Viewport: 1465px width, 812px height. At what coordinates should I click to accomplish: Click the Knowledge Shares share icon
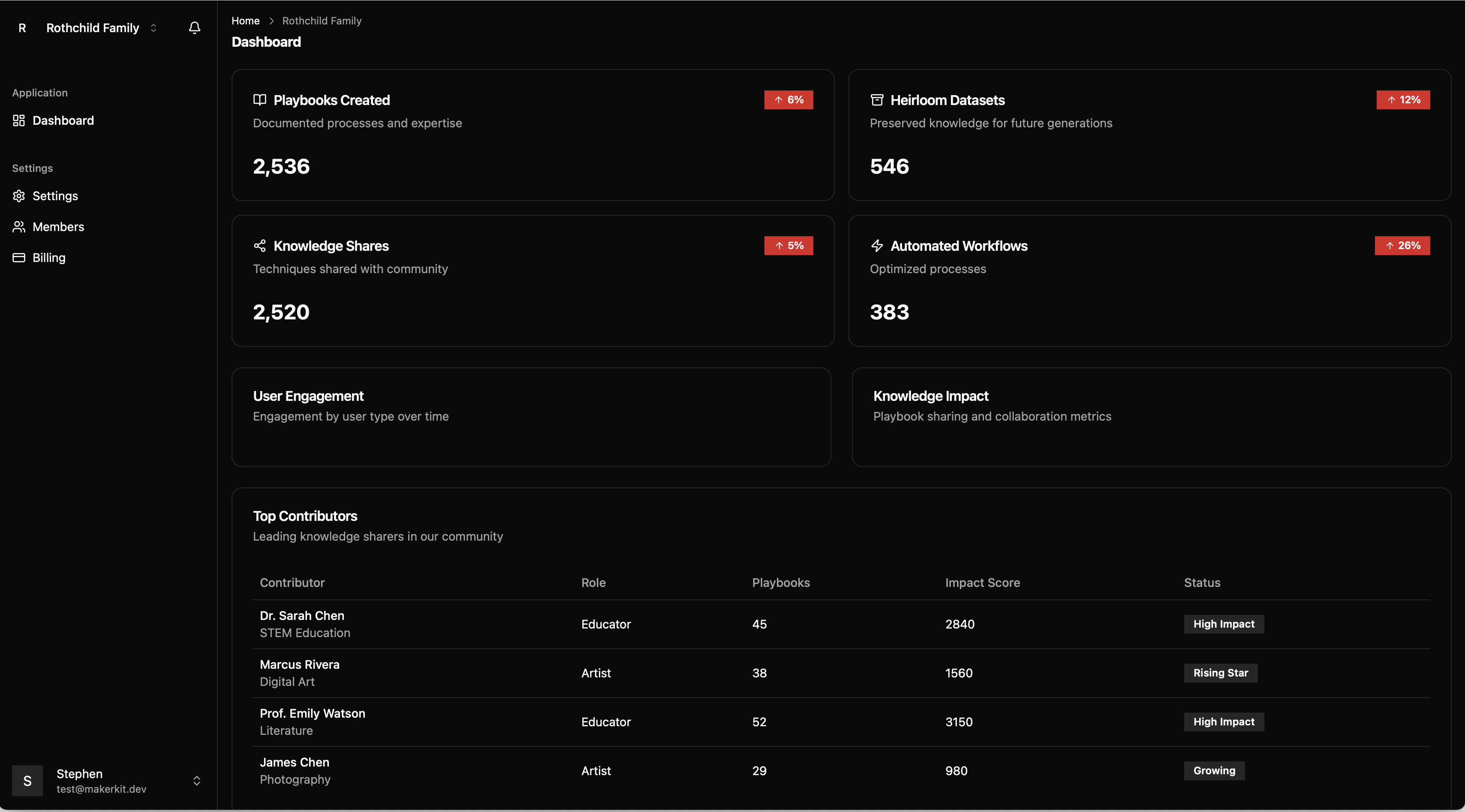pyautogui.click(x=260, y=246)
